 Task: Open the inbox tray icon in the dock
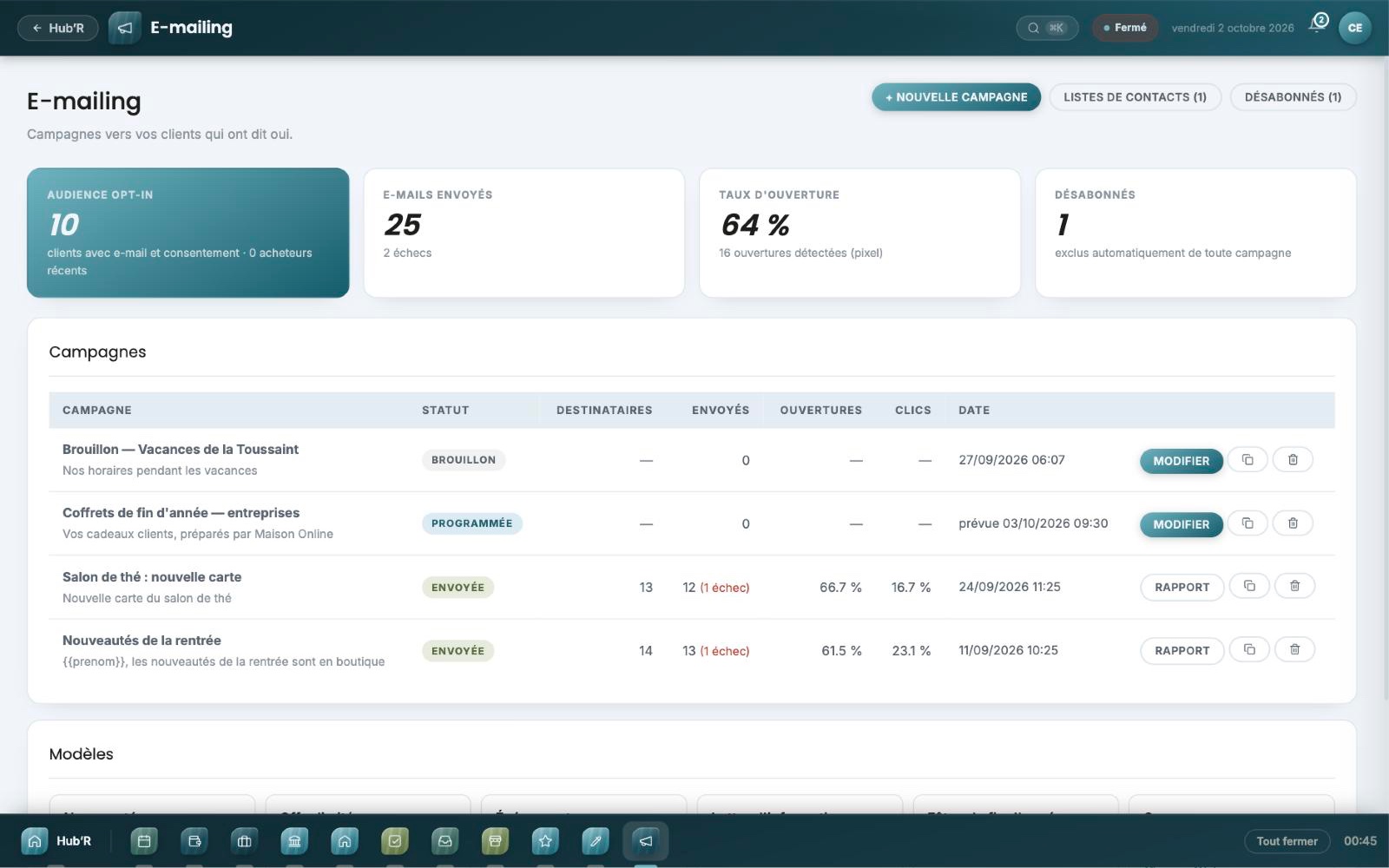445,841
